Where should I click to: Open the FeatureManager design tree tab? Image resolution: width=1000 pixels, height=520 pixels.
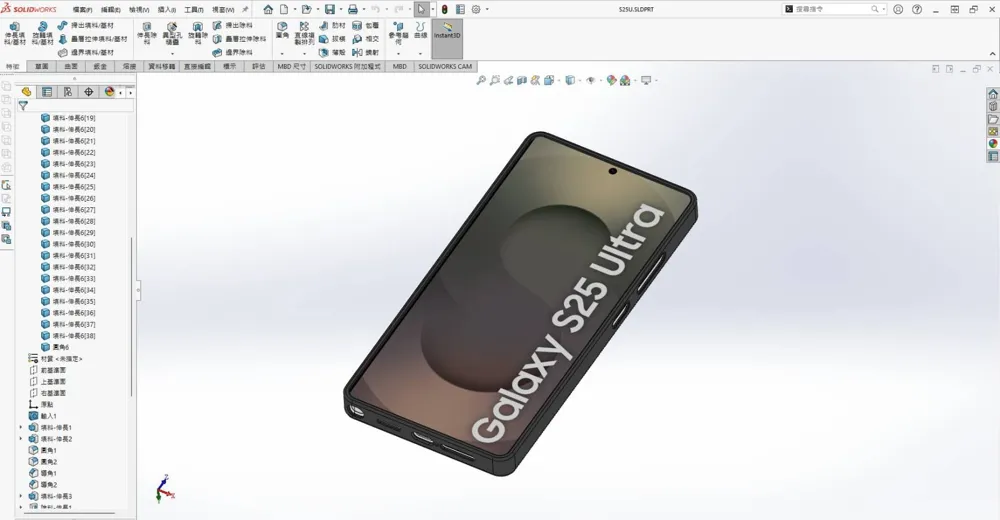tap(26, 92)
